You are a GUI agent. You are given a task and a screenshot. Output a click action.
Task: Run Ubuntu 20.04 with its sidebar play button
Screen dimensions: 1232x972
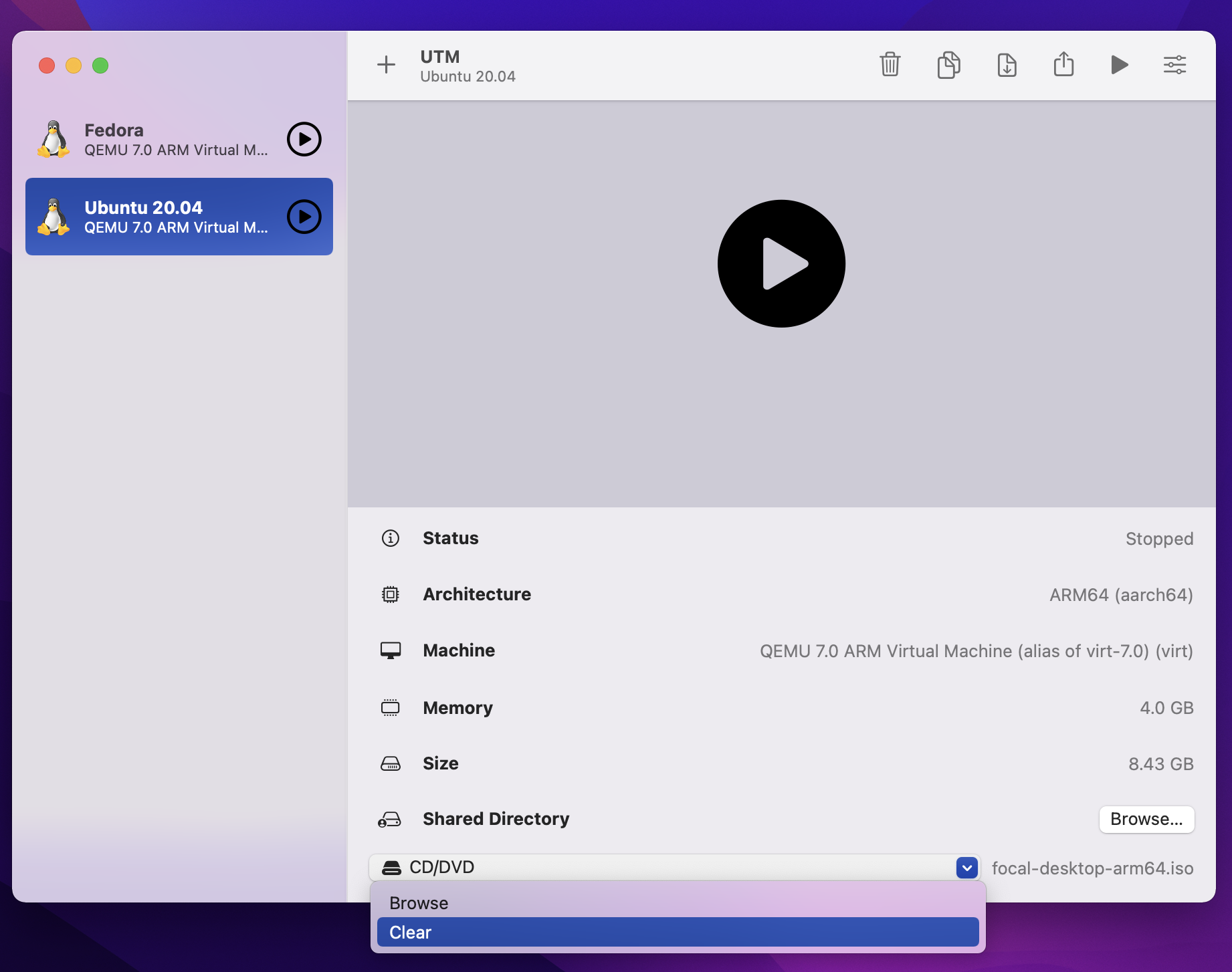point(304,217)
